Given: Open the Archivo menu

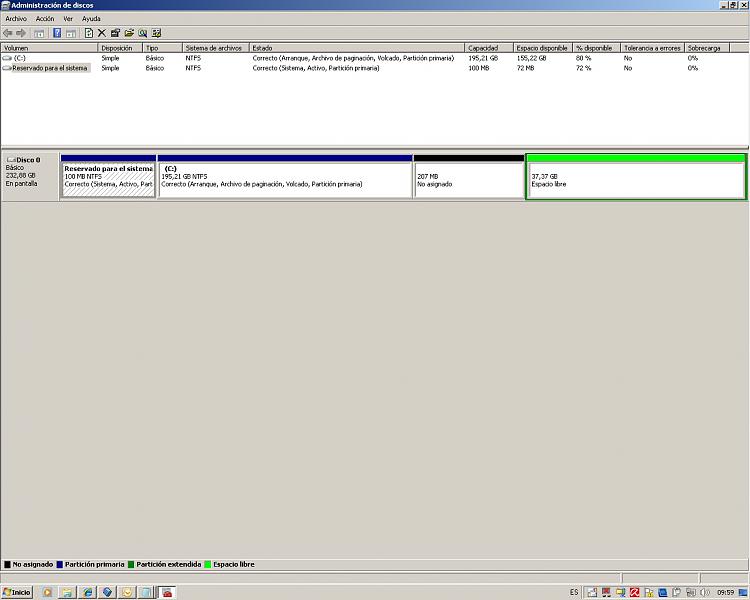Looking at the screenshot, I should (x=16, y=19).
